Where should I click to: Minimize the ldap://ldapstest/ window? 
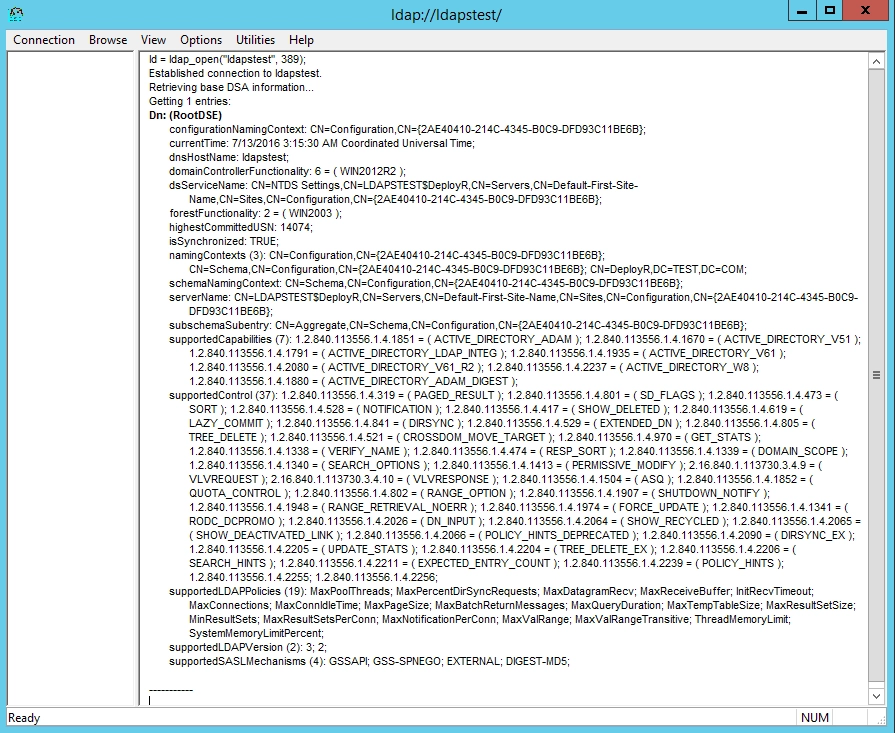click(802, 11)
